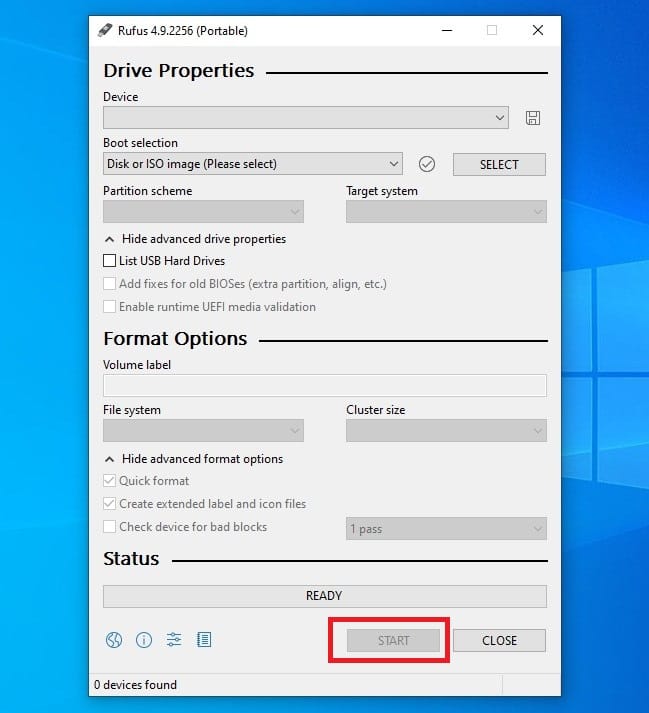The height and width of the screenshot is (713, 649).
Task: Click the Format Options heading
Action: click(175, 339)
